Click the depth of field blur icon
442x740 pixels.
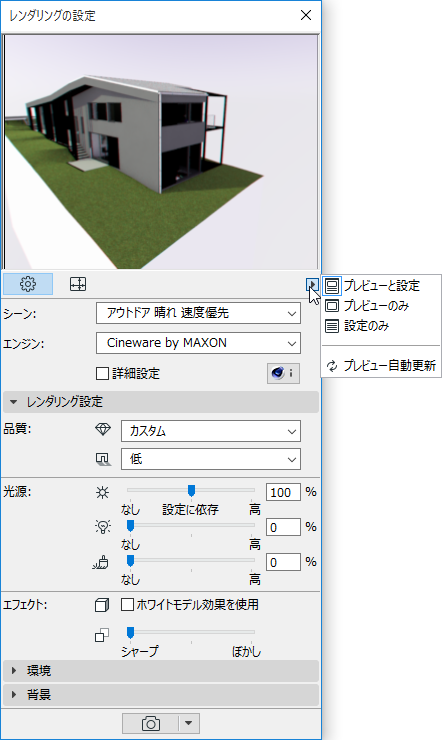click(x=101, y=635)
